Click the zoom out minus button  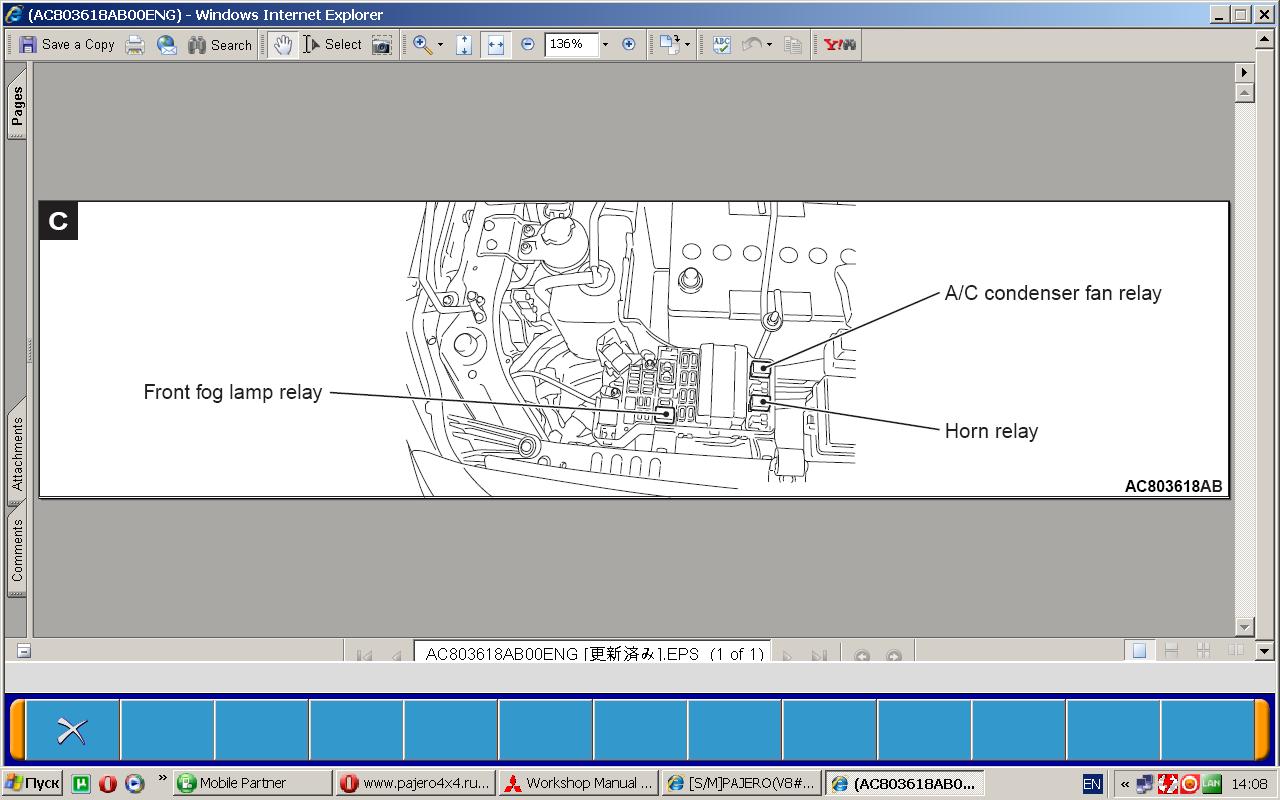528,44
